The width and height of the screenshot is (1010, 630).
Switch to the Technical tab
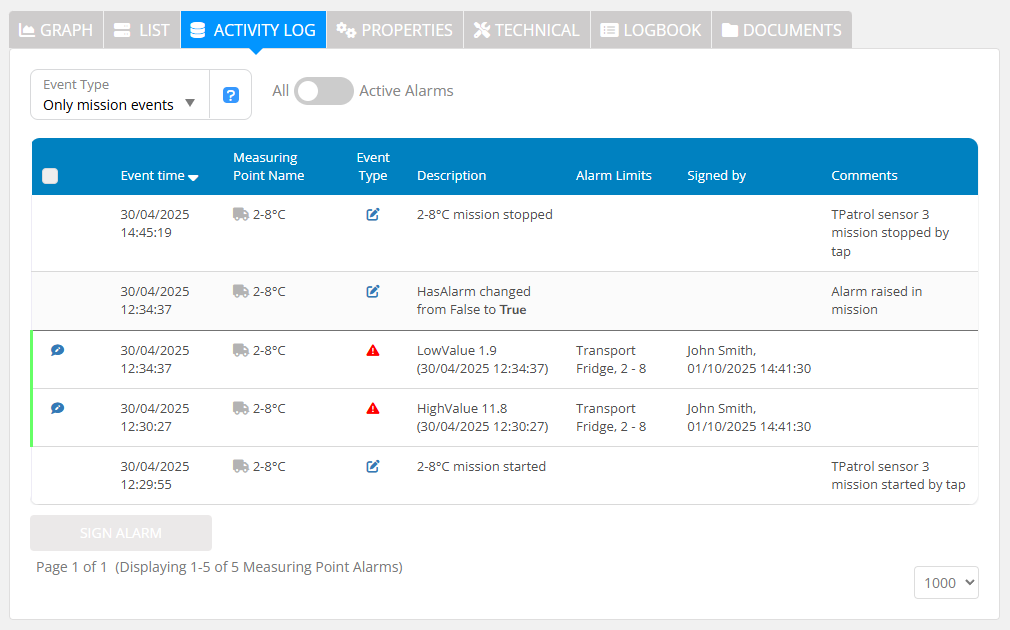point(526,30)
